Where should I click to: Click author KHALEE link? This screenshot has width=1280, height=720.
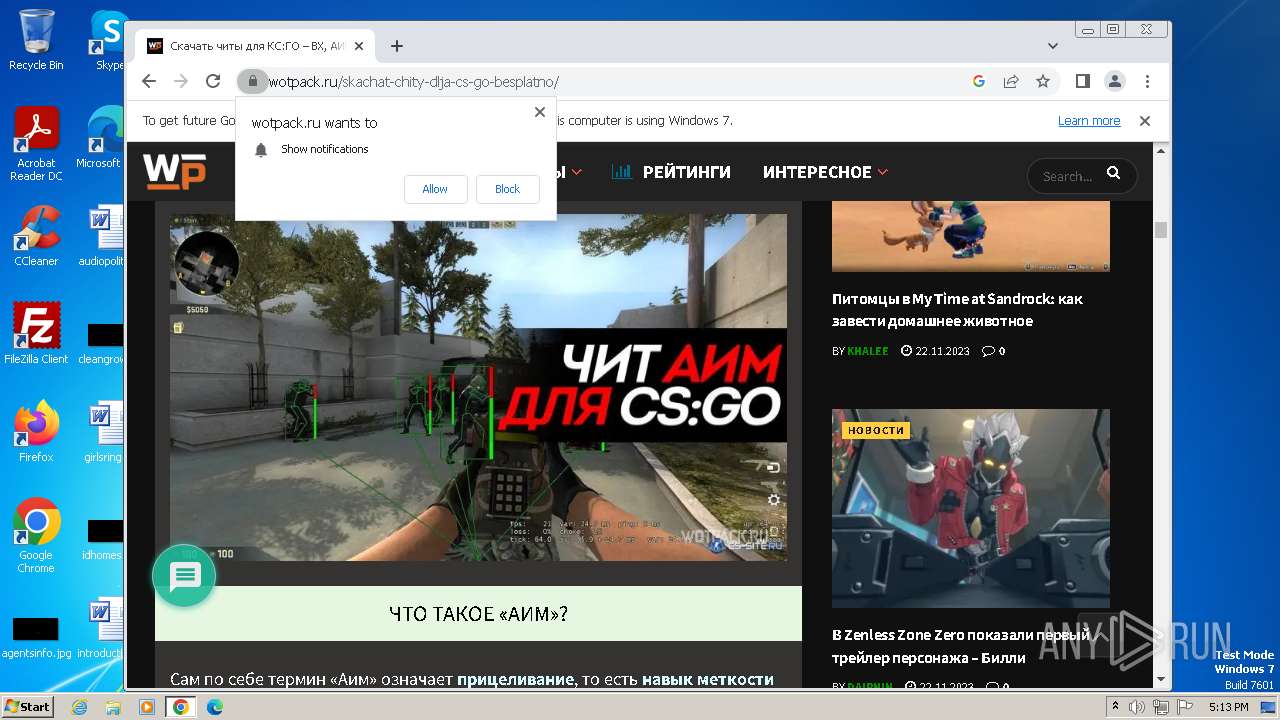pyautogui.click(x=868, y=351)
